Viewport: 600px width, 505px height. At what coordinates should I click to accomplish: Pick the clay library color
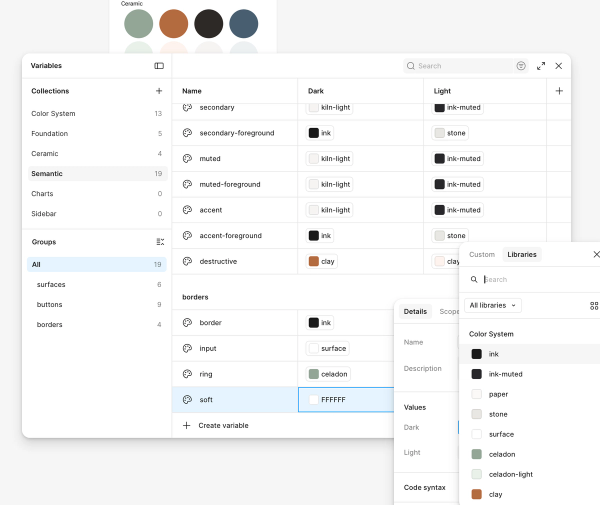coord(530,494)
